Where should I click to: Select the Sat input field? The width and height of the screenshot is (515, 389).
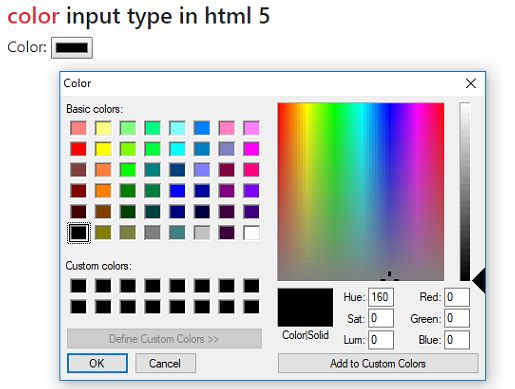[381, 318]
